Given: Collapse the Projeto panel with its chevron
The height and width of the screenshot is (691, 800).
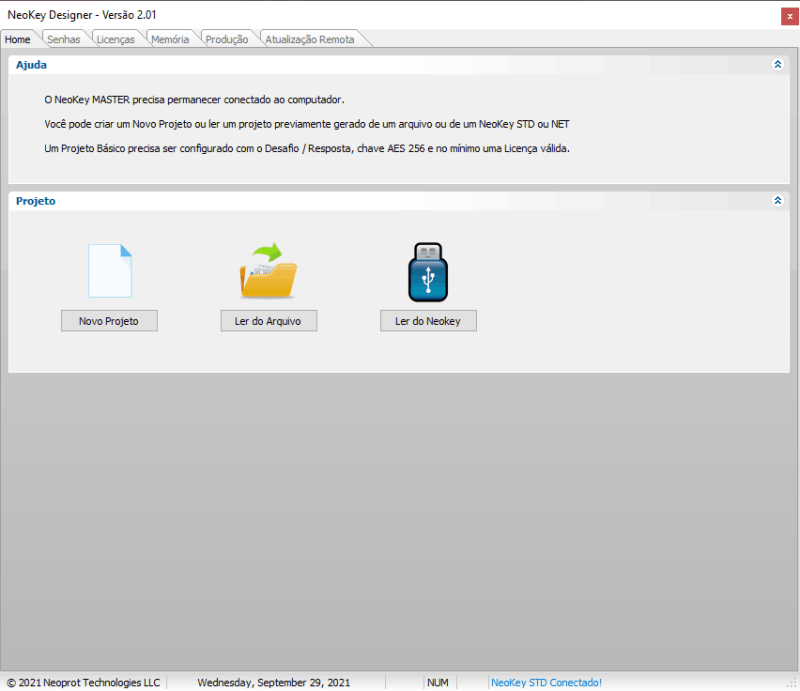Looking at the screenshot, I should (777, 200).
